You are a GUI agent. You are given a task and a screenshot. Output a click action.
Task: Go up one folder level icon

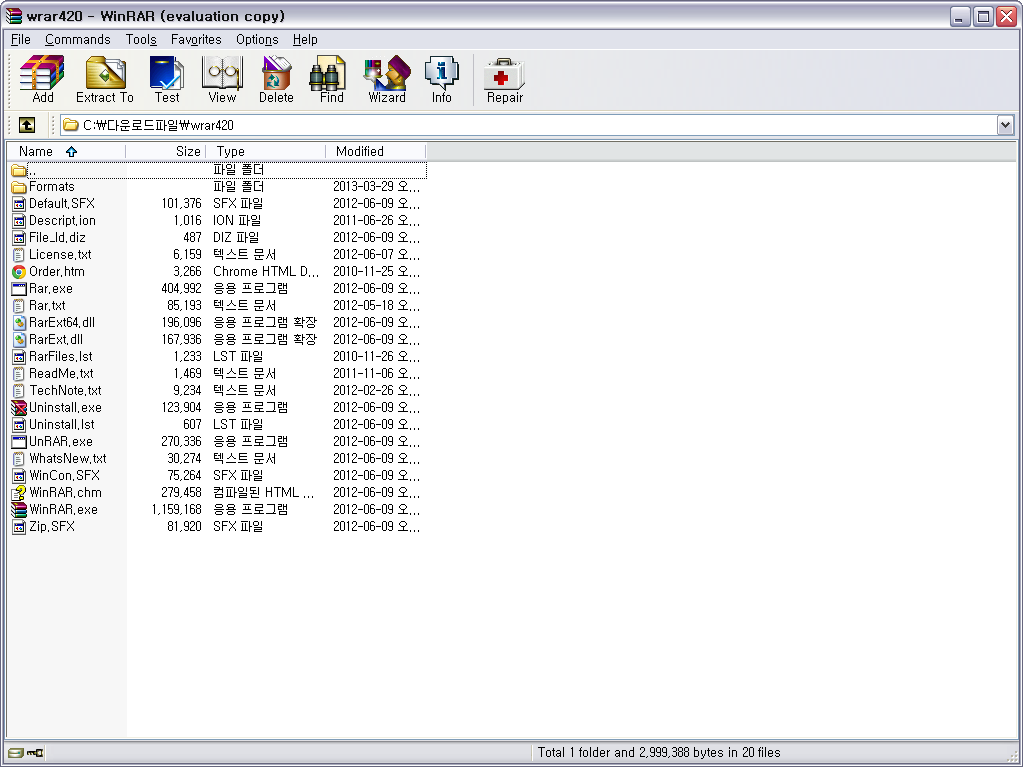[27, 125]
